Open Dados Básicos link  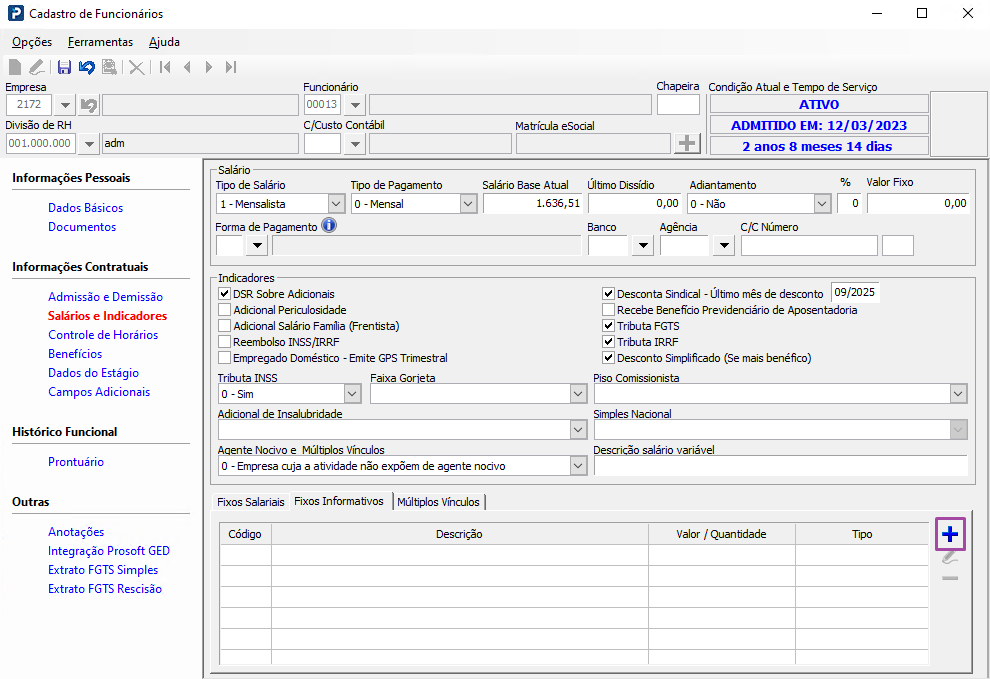pyautogui.click(x=85, y=208)
